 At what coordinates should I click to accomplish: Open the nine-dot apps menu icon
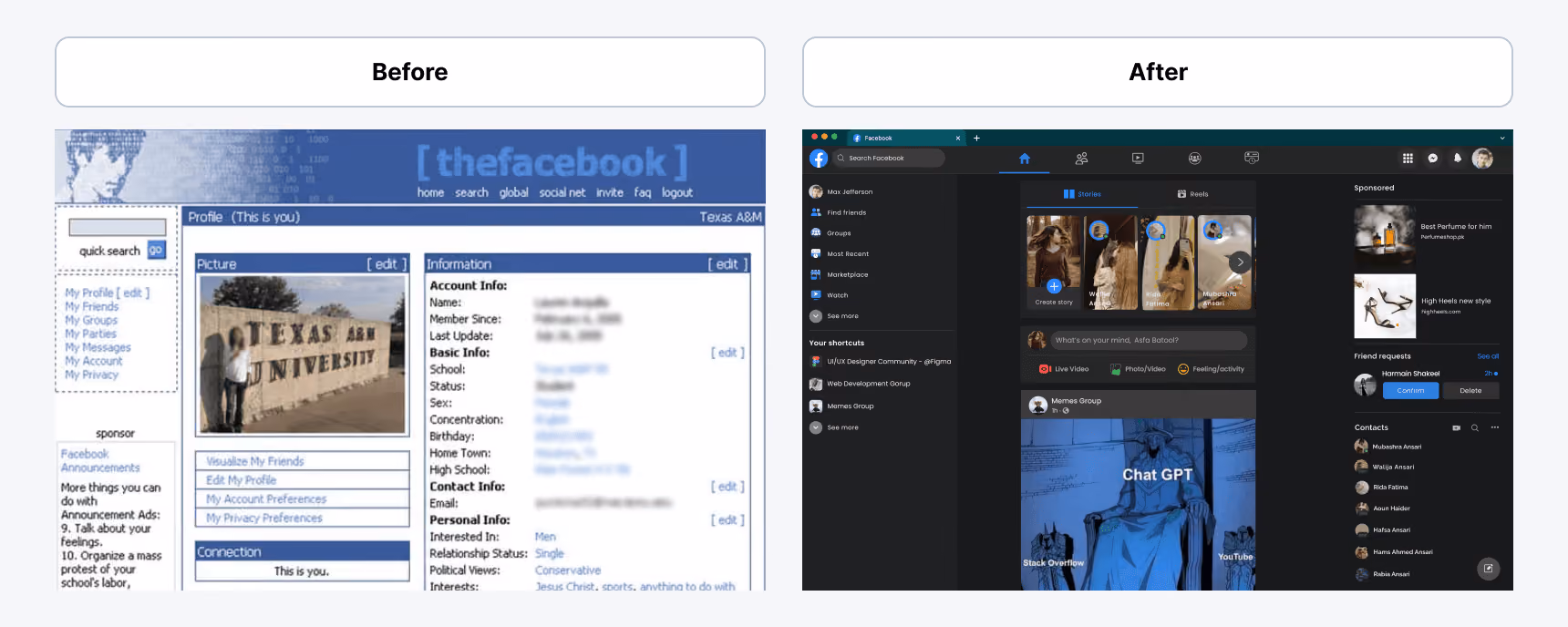click(x=1408, y=159)
